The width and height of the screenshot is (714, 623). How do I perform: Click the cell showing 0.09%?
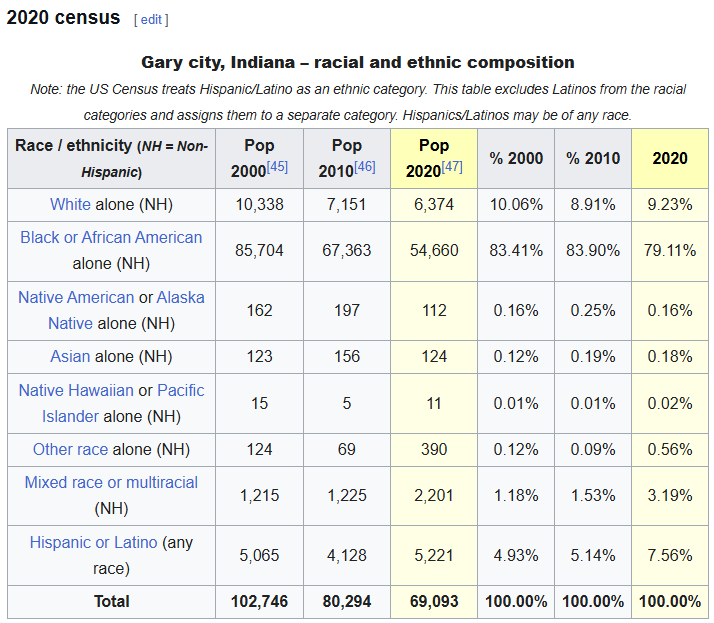[593, 450]
